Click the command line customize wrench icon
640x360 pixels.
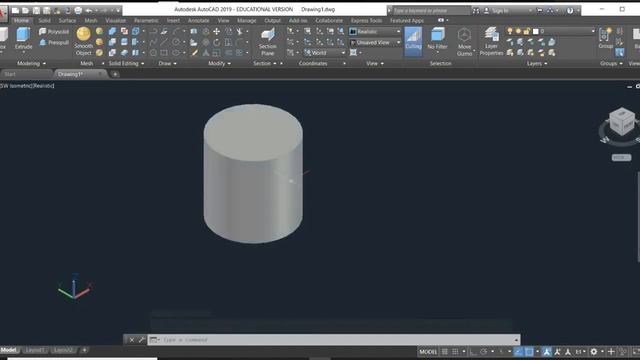pos(142,340)
